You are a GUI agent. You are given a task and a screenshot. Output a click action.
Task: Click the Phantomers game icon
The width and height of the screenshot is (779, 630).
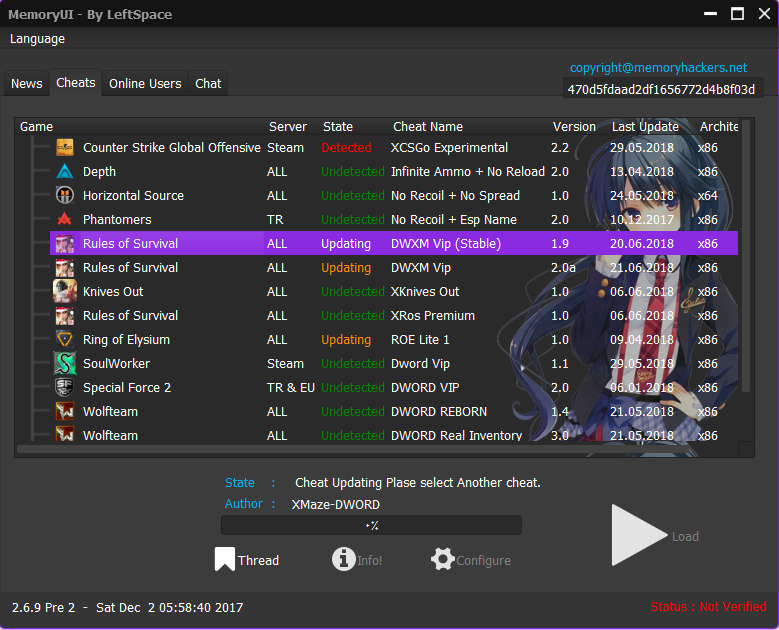click(x=65, y=219)
